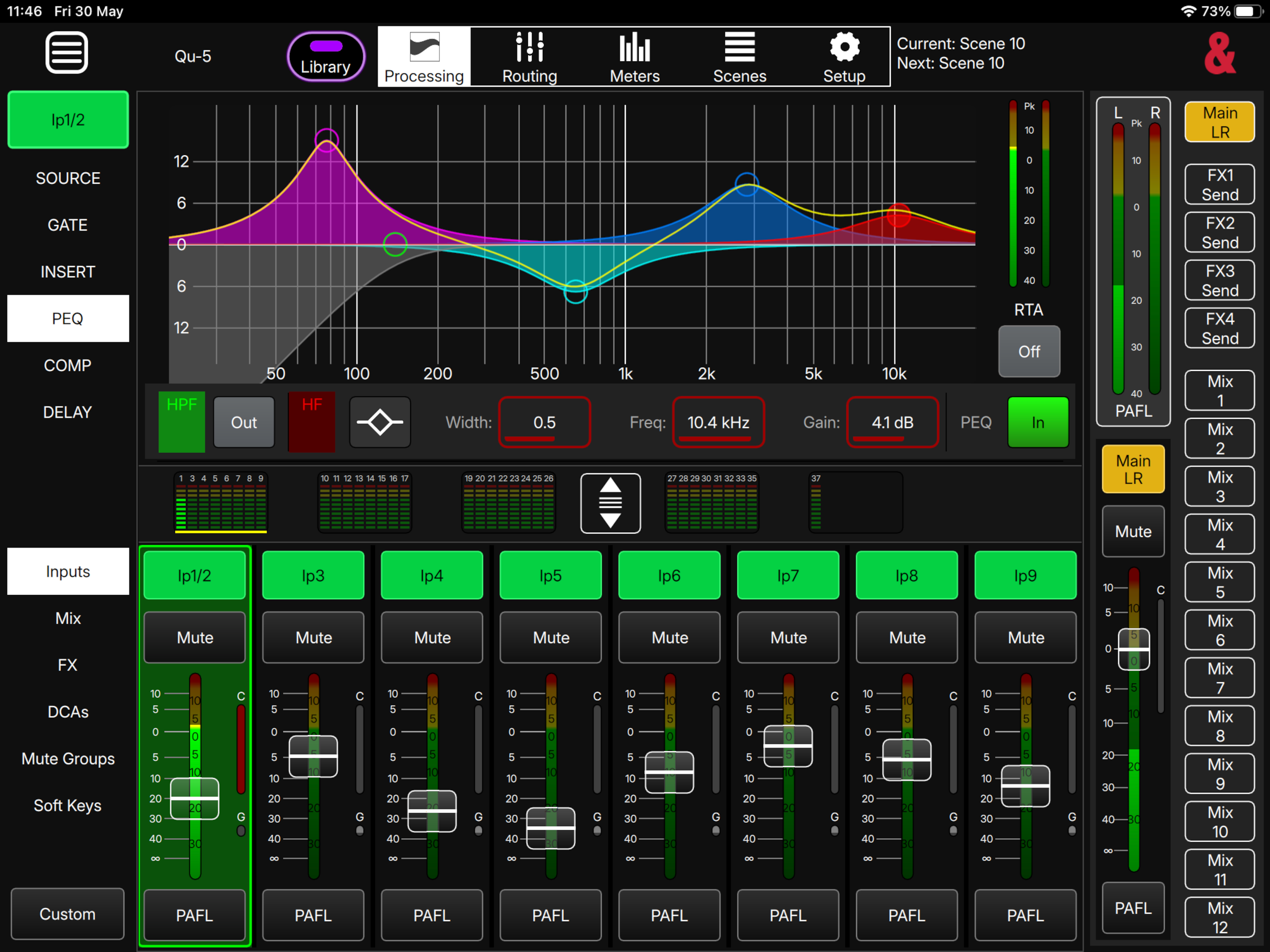Open the Library button
Screen dimensions: 1270x952
click(x=326, y=56)
